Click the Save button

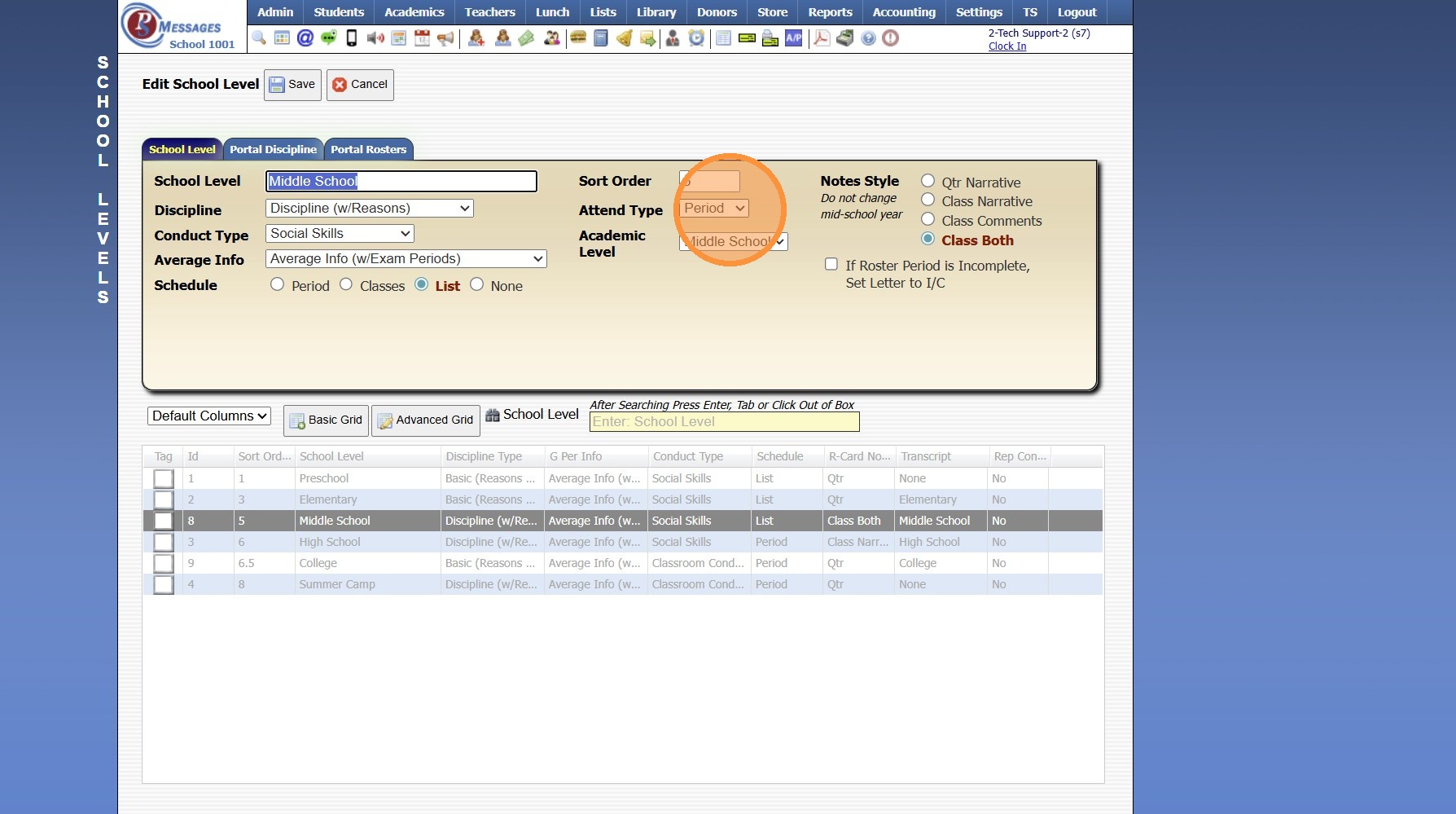(x=292, y=85)
